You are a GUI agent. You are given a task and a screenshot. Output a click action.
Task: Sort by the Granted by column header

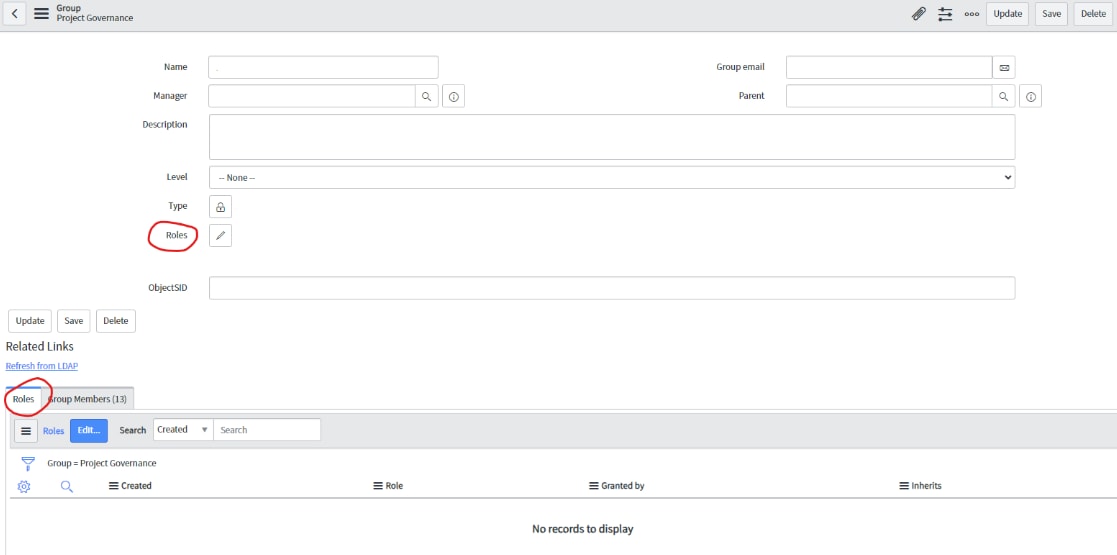click(623, 486)
